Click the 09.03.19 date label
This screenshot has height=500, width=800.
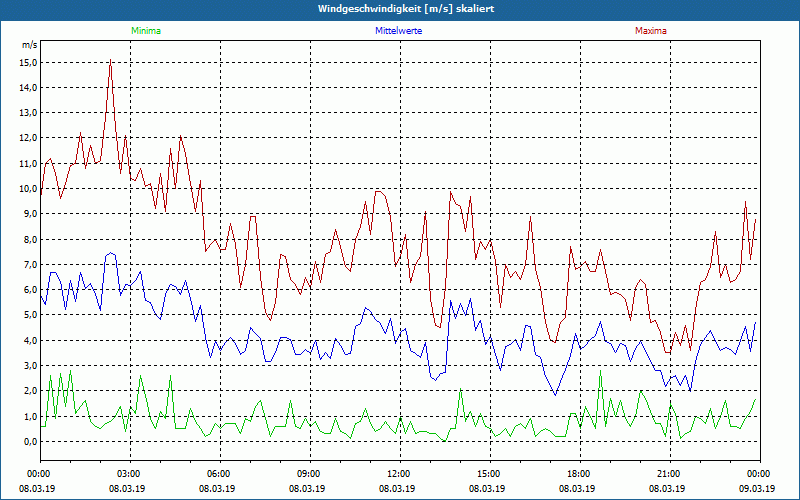click(x=757, y=488)
